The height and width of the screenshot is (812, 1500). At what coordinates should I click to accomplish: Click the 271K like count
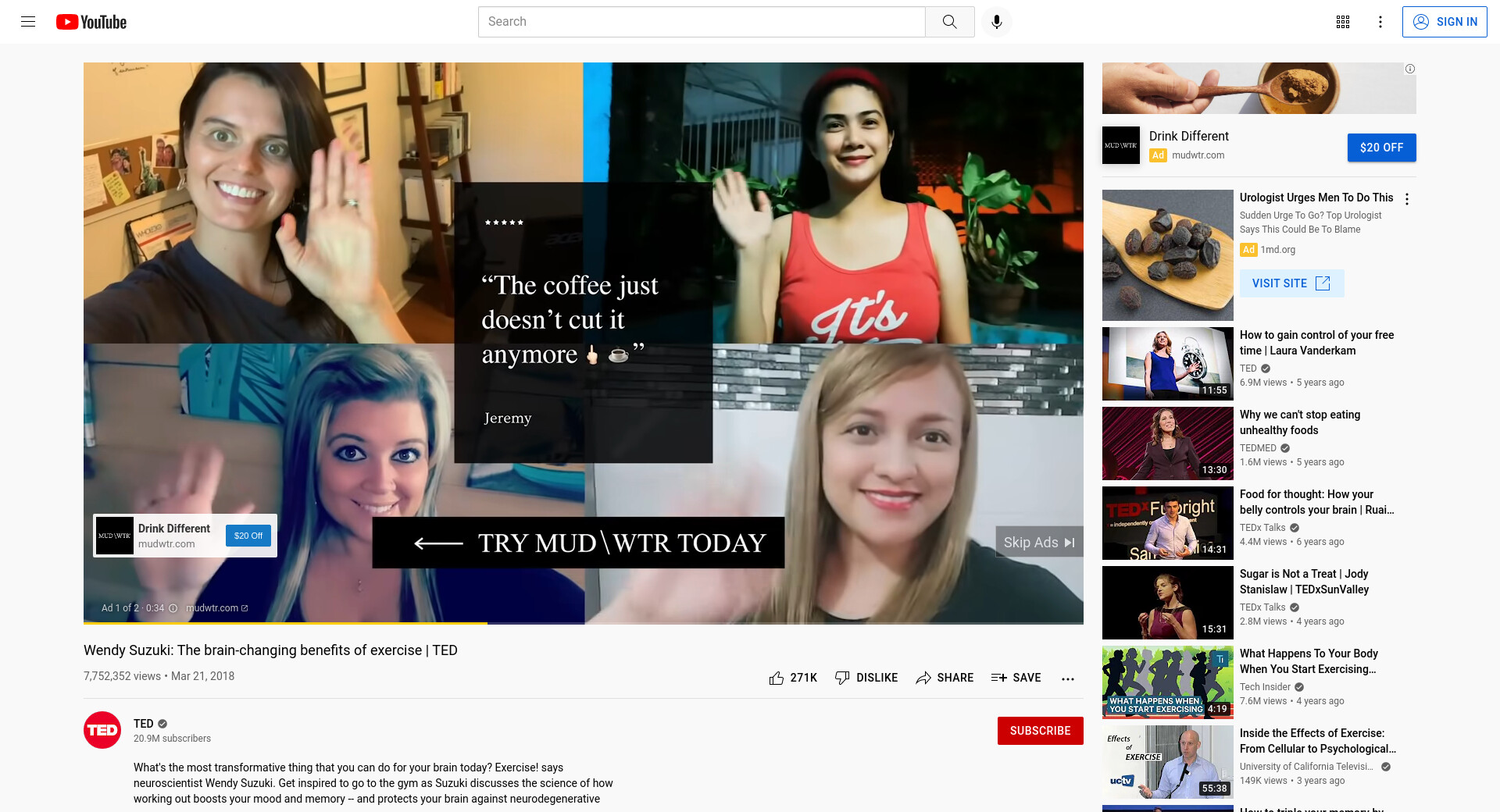[x=803, y=678]
